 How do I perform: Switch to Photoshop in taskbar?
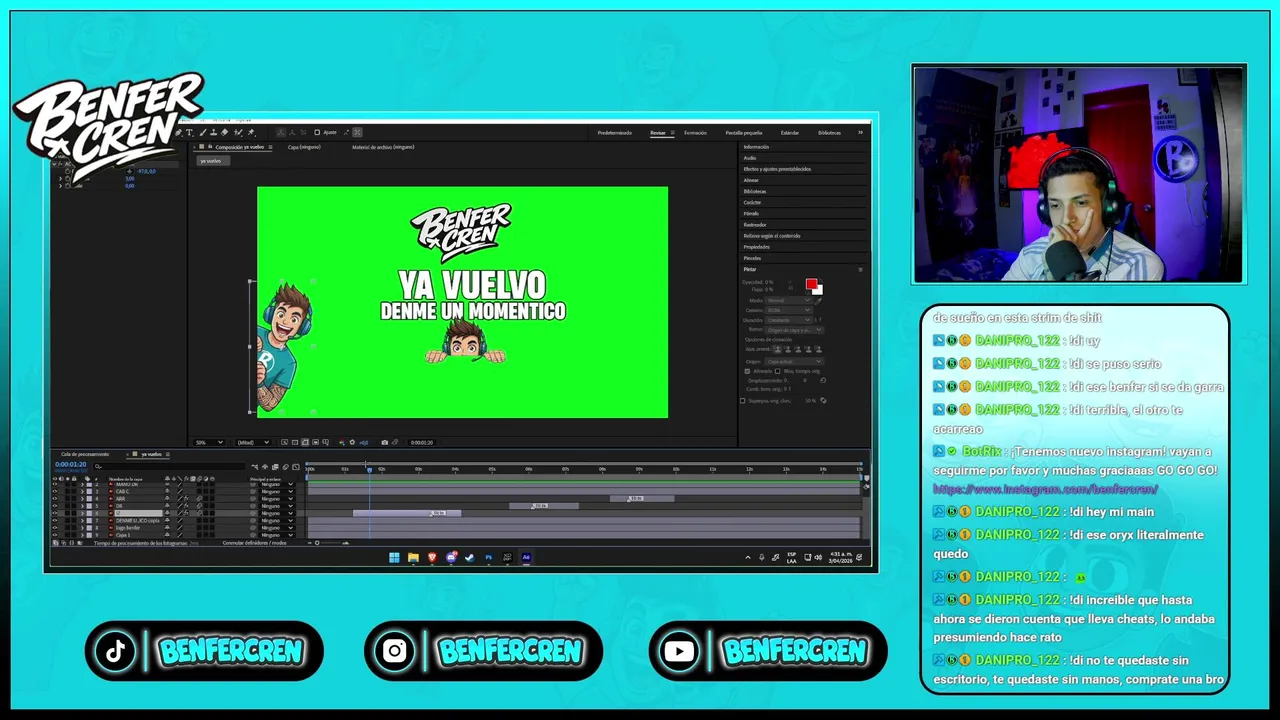coord(489,557)
